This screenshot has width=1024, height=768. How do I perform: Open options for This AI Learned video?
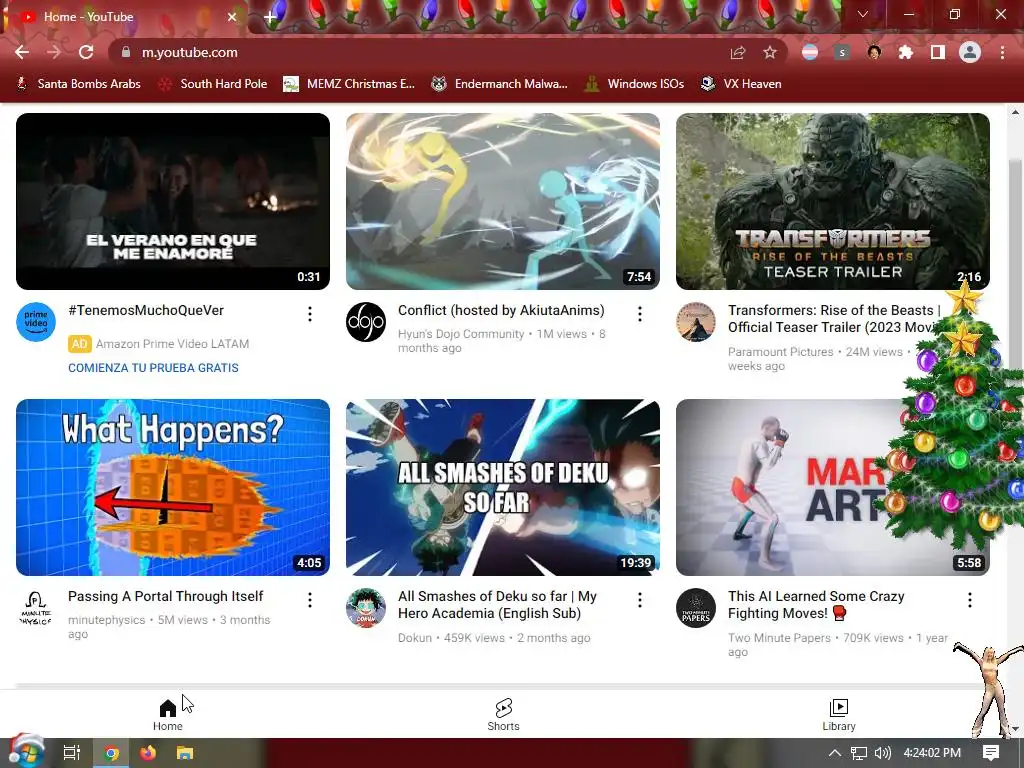(970, 600)
